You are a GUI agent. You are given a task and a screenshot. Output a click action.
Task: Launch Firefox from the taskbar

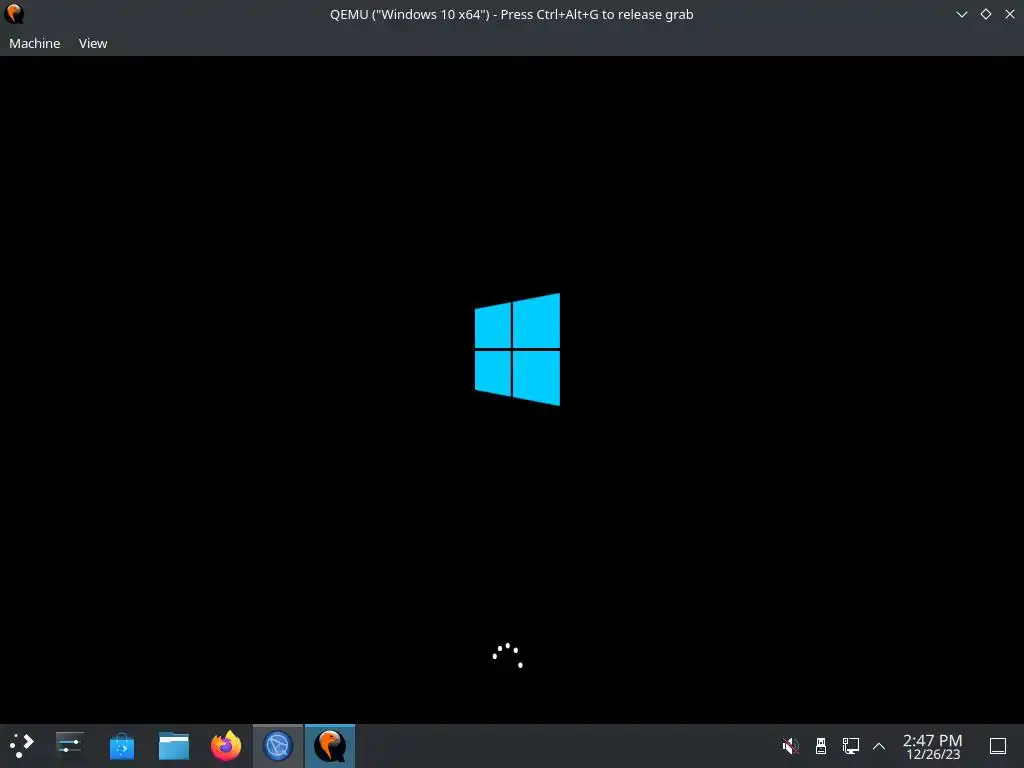click(226, 746)
